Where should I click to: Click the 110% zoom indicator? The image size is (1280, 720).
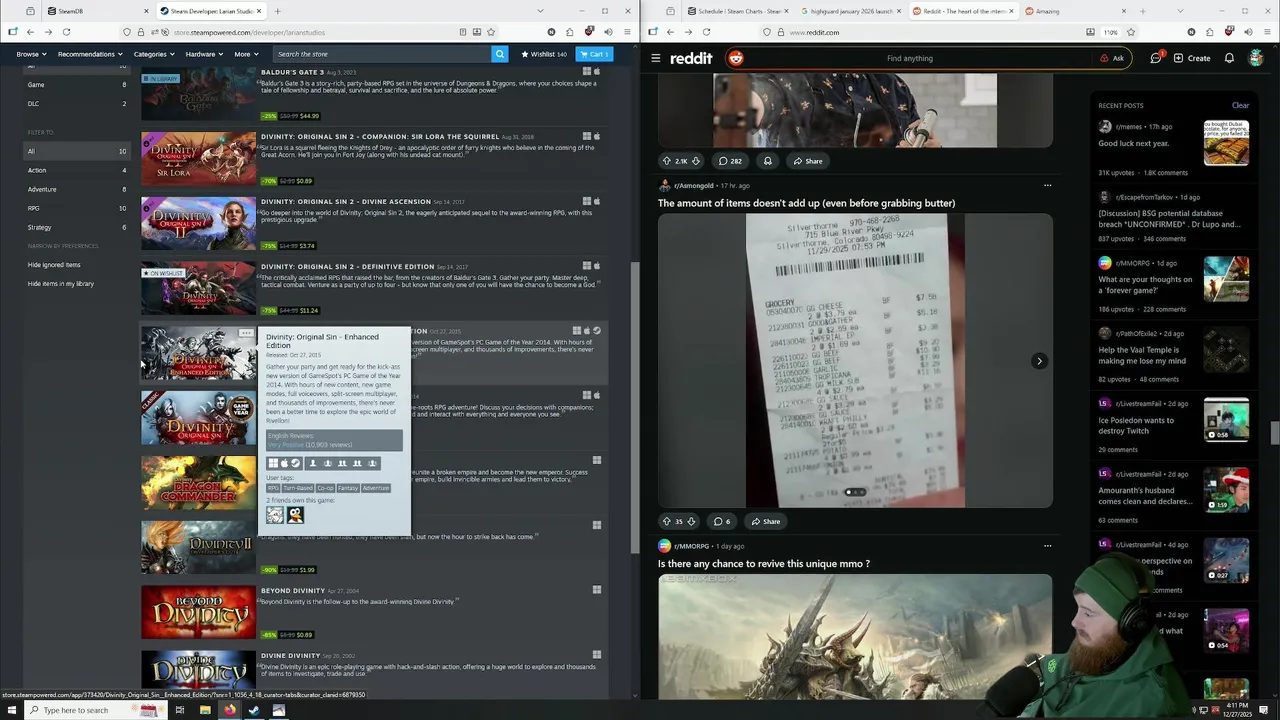pos(1110,32)
